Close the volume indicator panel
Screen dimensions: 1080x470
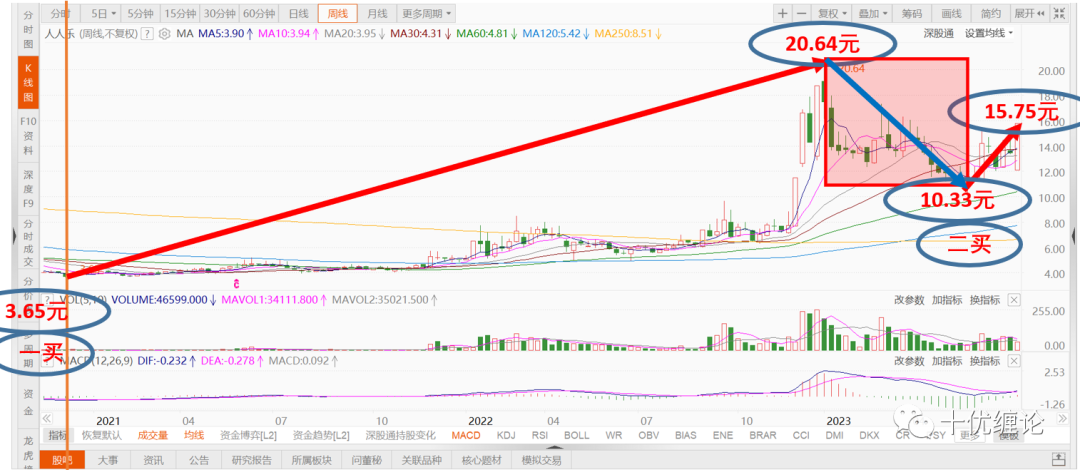(x=1014, y=300)
